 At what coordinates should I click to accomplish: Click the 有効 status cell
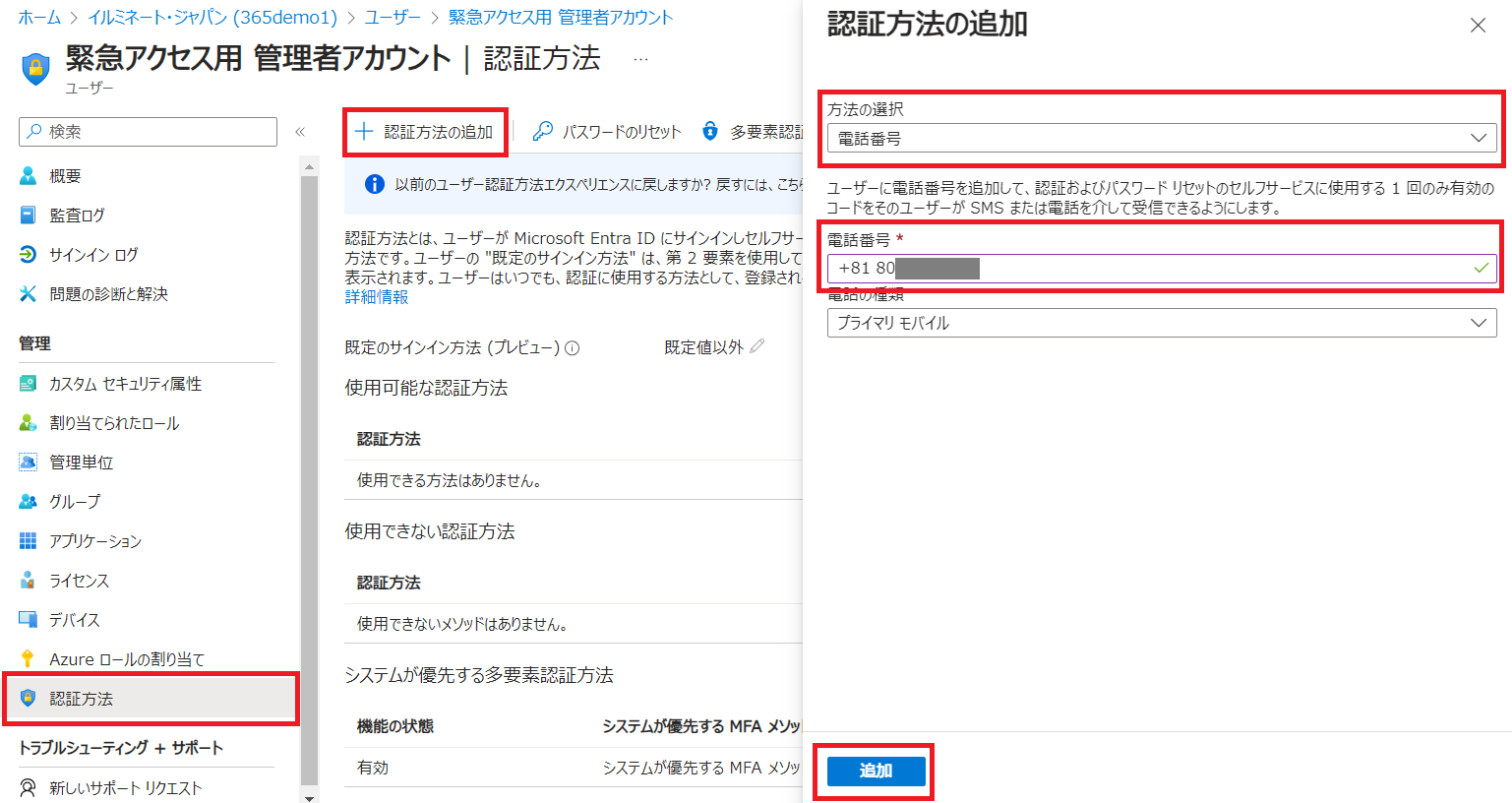(373, 768)
